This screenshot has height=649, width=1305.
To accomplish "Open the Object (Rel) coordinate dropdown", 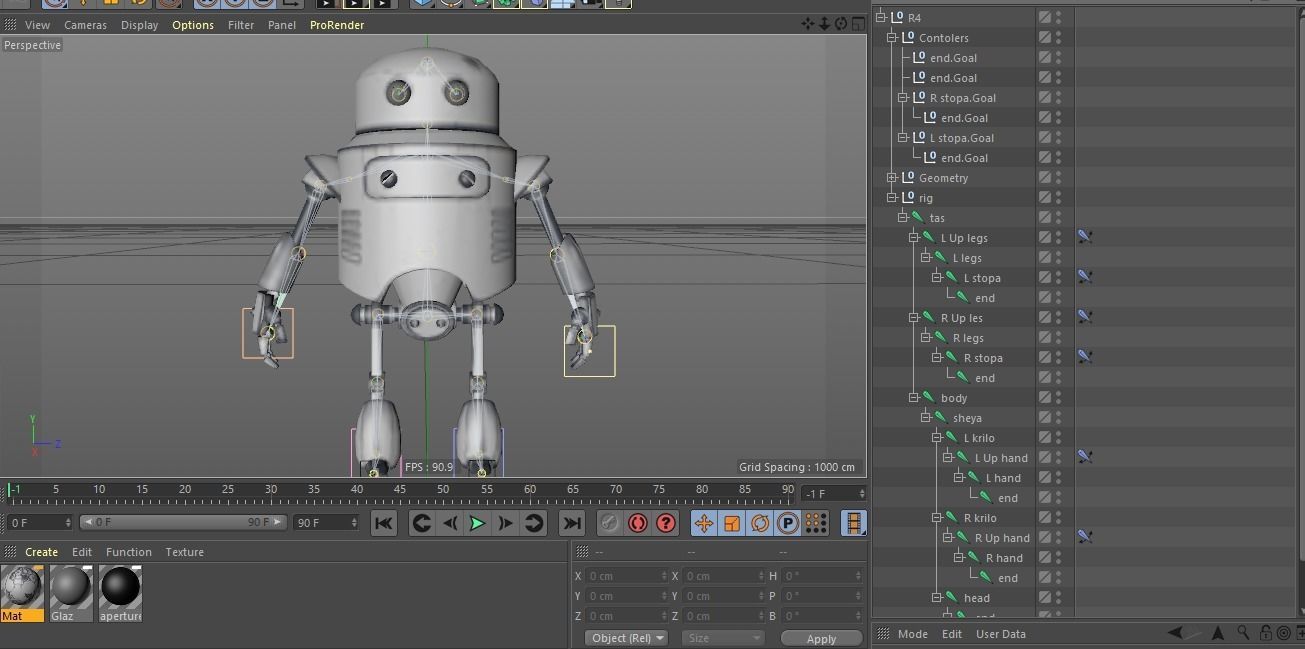I will [626, 638].
